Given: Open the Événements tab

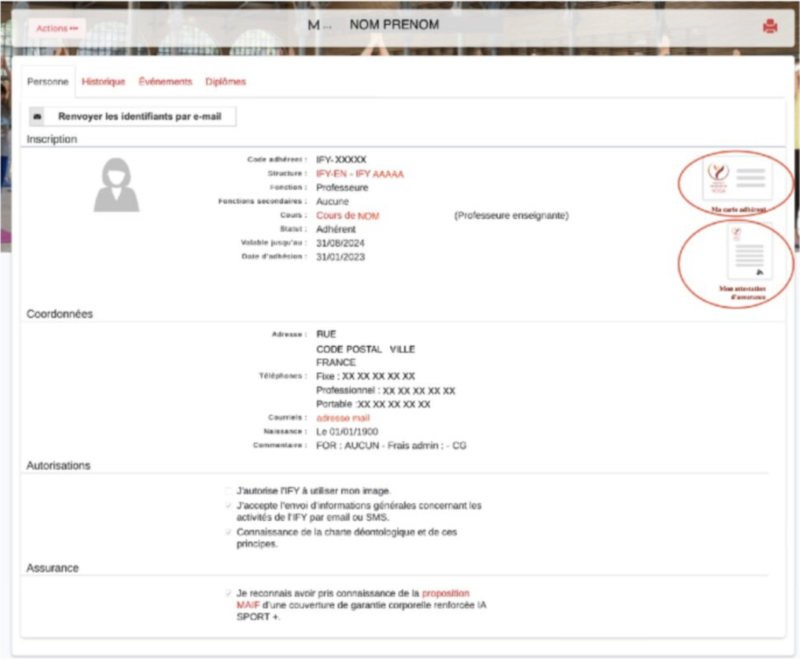Looking at the screenshot, I should click(x=165, y=82).
